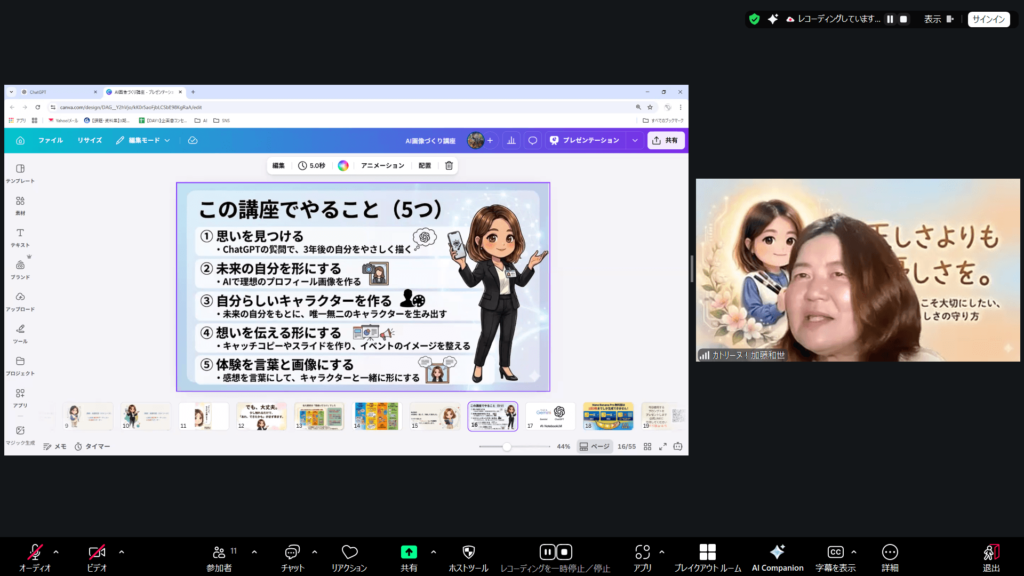1024x576 pixels.
Task: Open the Canva Elements (素材) sidebar icon
Action: click(x=20, y=201)
